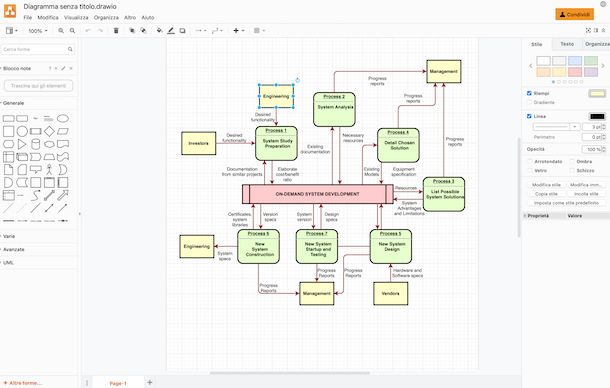Click the Incolla stile button
This screenshot has width=610, height=388.
[x=586, y=194]
